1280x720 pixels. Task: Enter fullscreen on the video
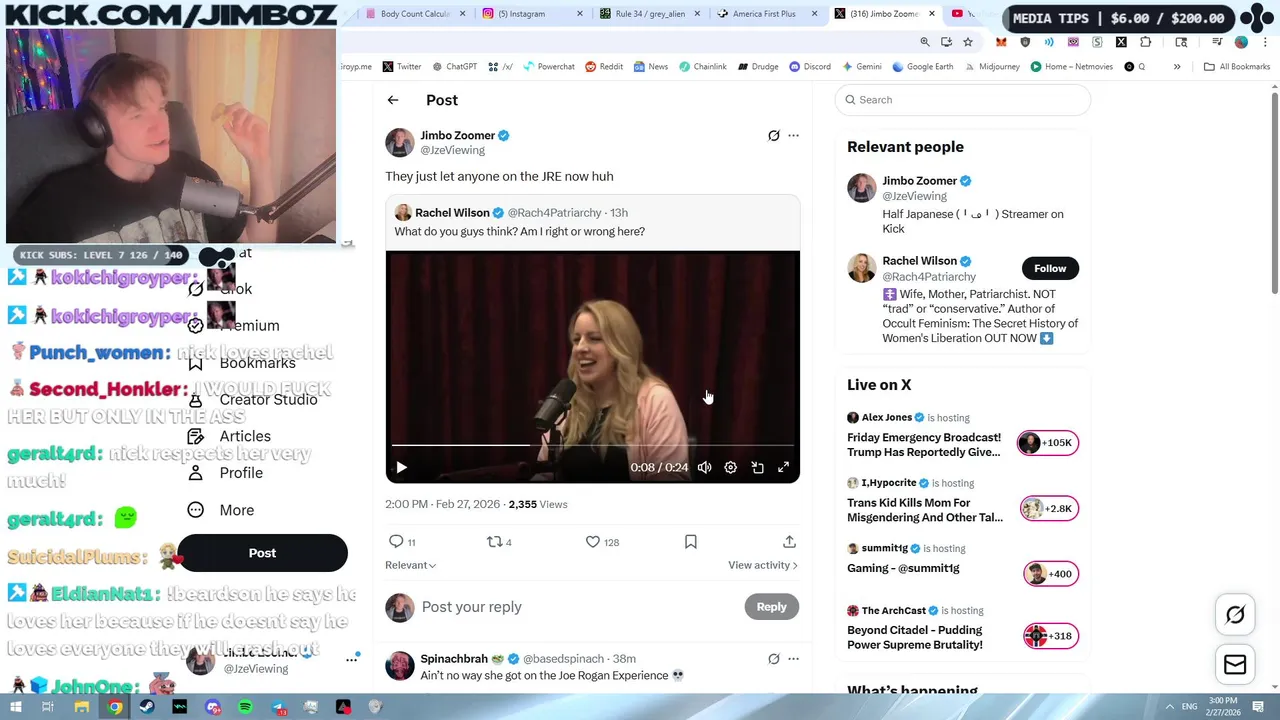point(784,467)
